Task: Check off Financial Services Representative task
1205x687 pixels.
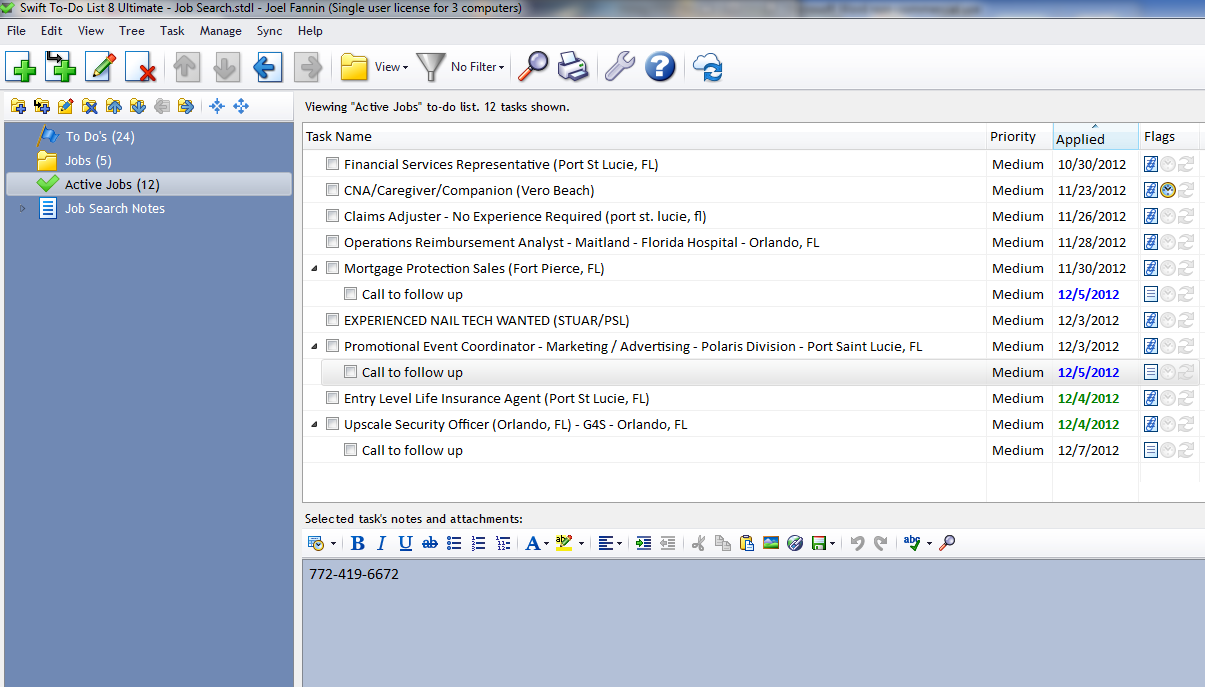Action: pos(333,164)
